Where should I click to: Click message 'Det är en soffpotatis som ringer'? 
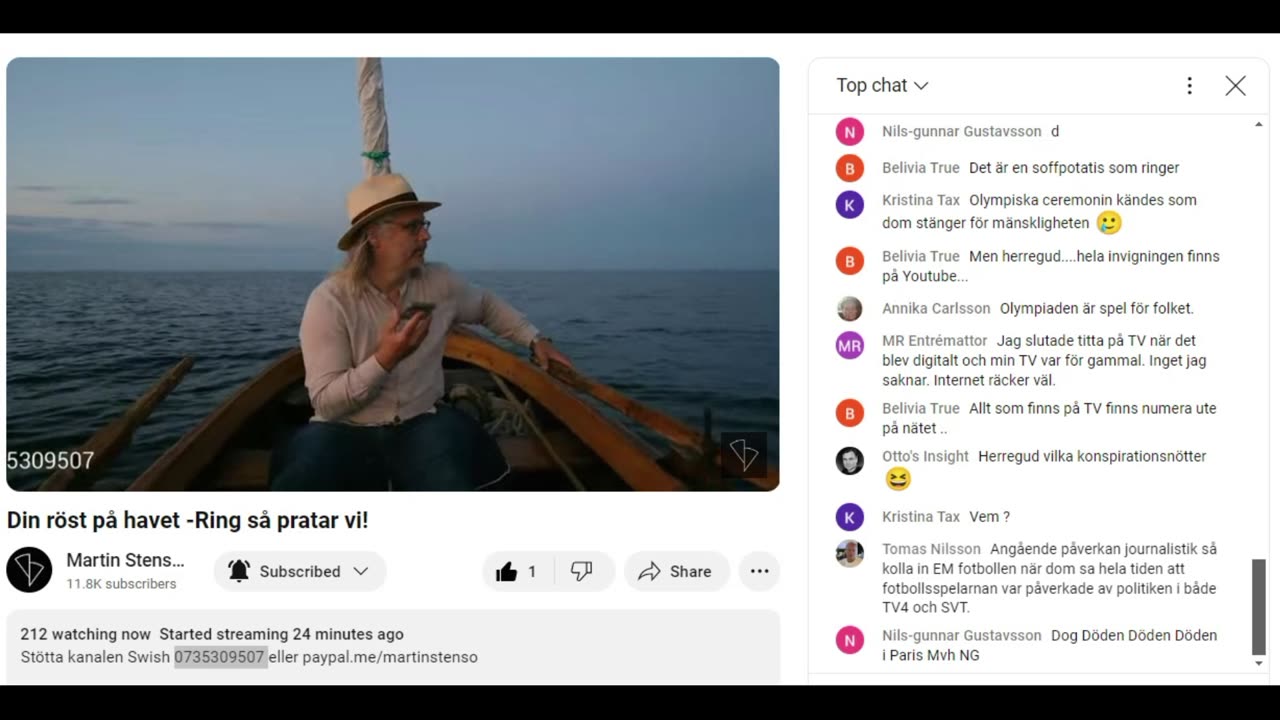click(1074, 168)
